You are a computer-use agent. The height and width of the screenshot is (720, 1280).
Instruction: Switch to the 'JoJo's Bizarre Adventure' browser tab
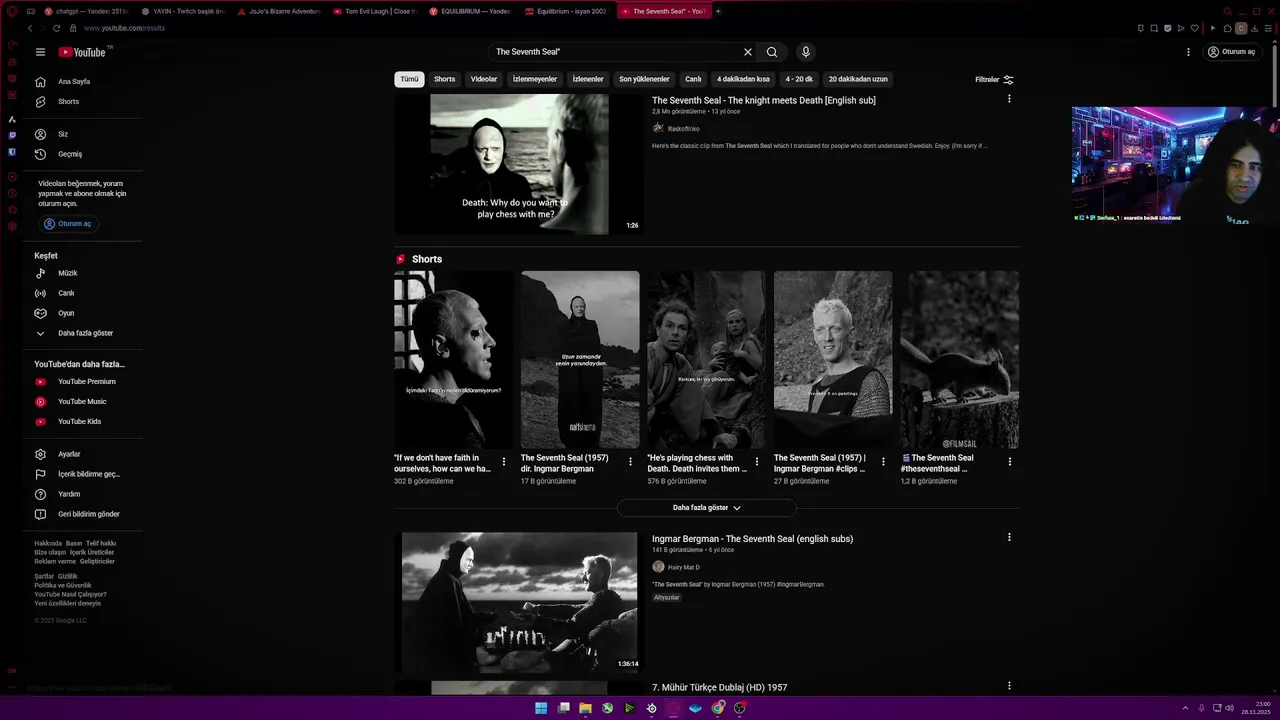[x=279, y=11]
